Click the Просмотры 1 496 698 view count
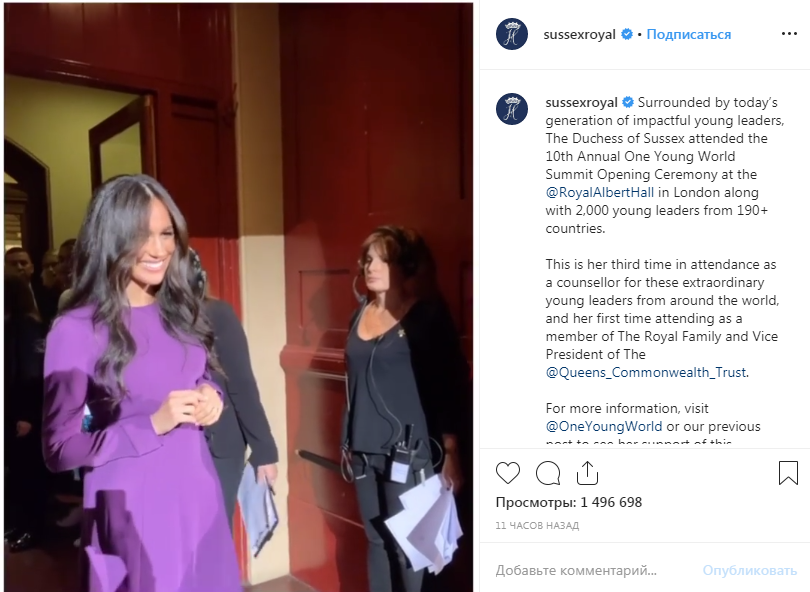Viewport: 810px width, 592px height. pyautogui.click(x=569, y=502)
